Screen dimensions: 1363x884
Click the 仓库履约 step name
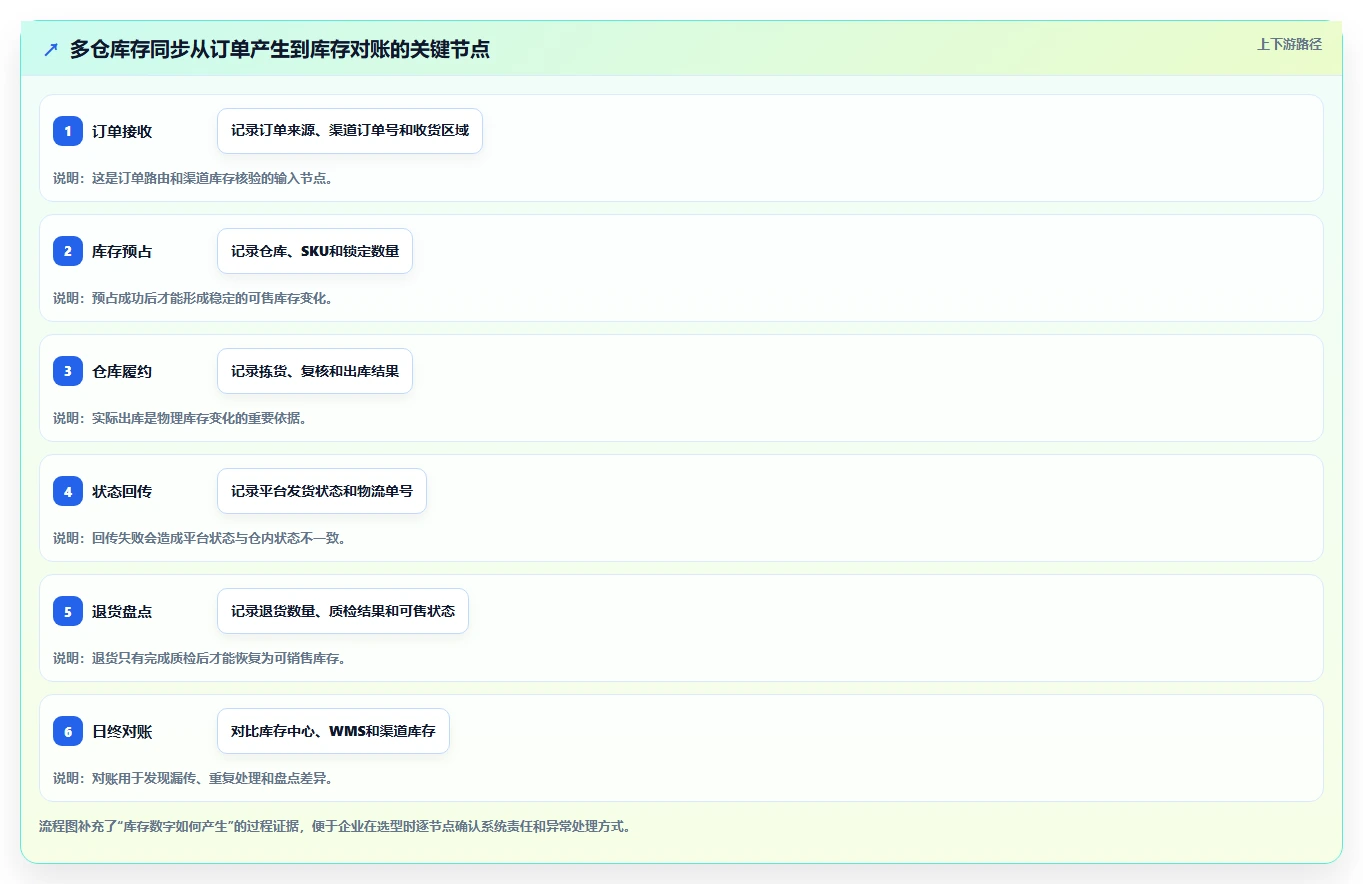pyautogui.click(x=122, y=371)
